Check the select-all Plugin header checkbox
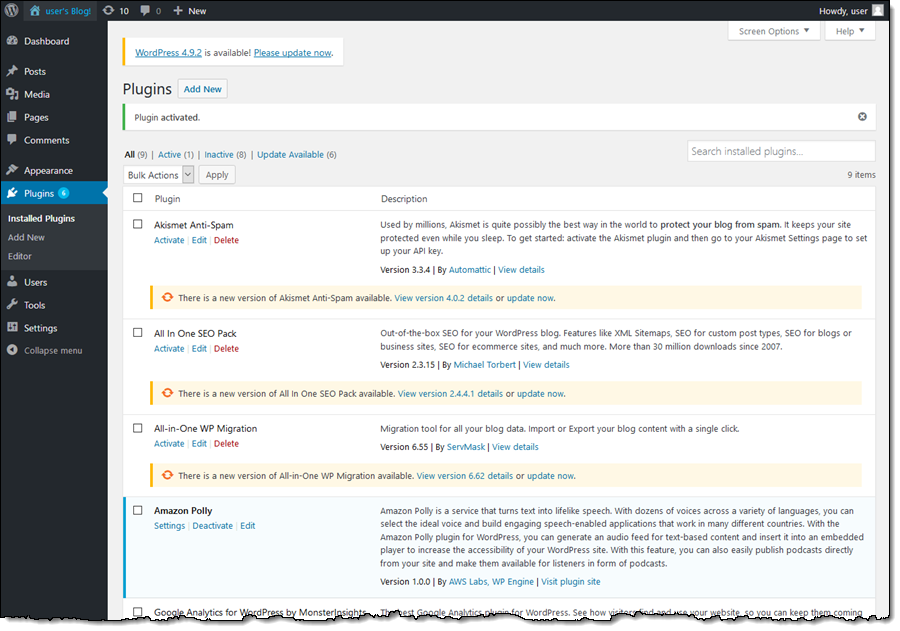The width and height of the screenshot is (900, 631). (x=138, y=198)
